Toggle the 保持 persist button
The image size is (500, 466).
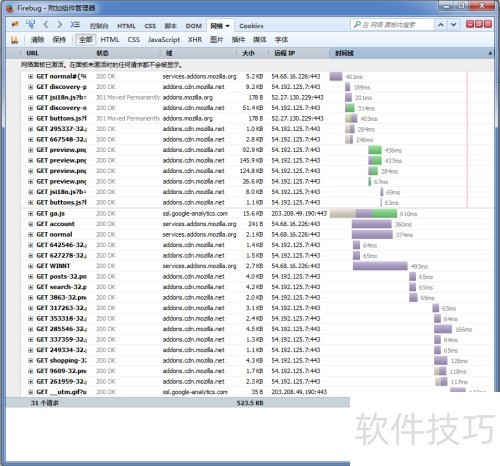[x=59, y=40]
